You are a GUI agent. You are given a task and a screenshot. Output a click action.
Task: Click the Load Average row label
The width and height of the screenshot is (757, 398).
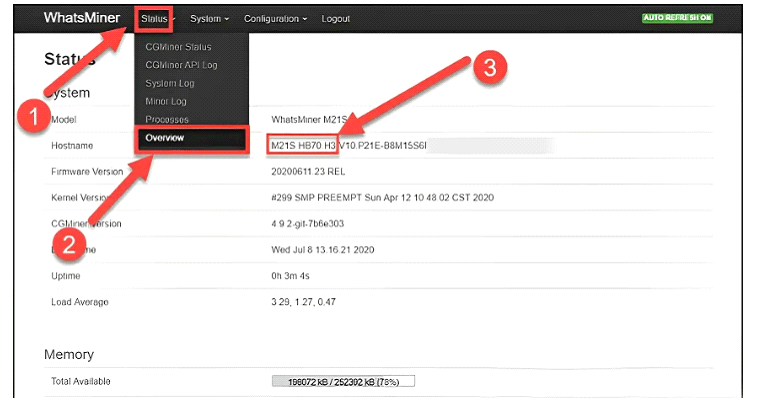tap(80, 302)
